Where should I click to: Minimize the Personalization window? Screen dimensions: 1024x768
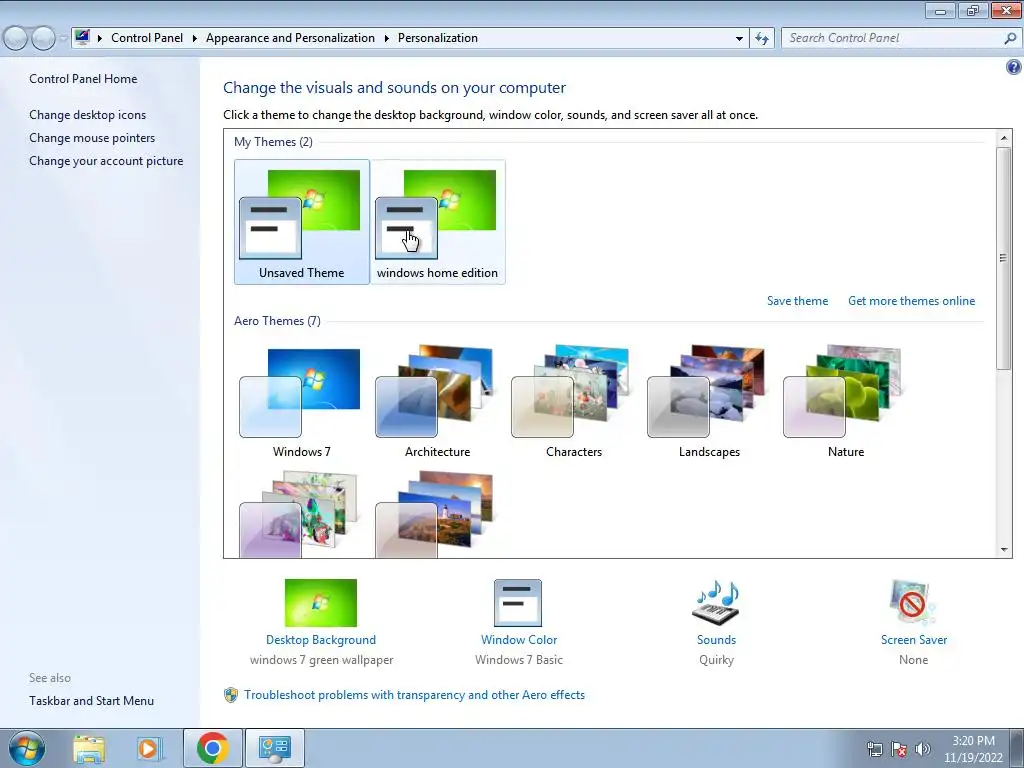940,10
